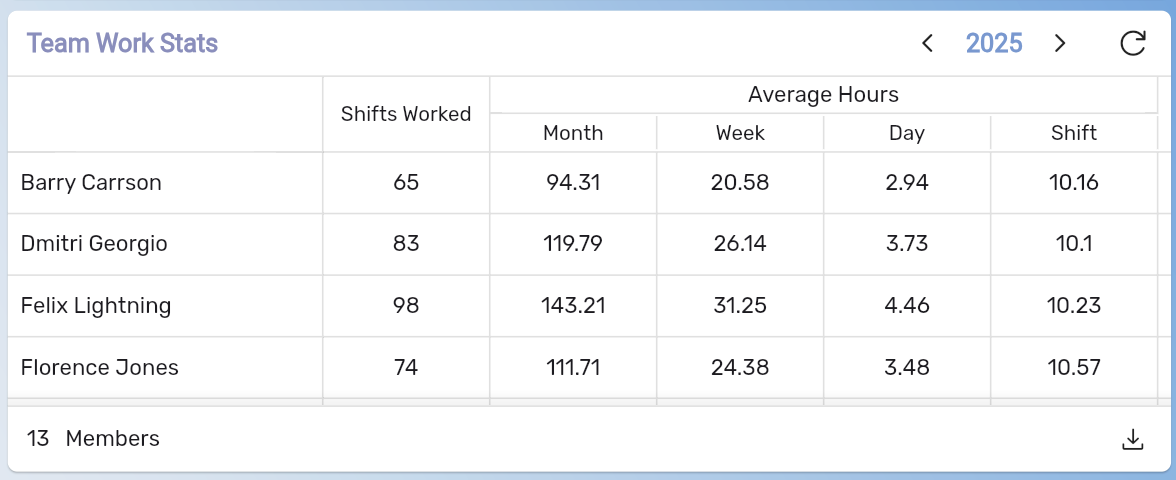Click the Team Work Stats title
Viewport: 1176px width, 480px height.
[122, 43]
